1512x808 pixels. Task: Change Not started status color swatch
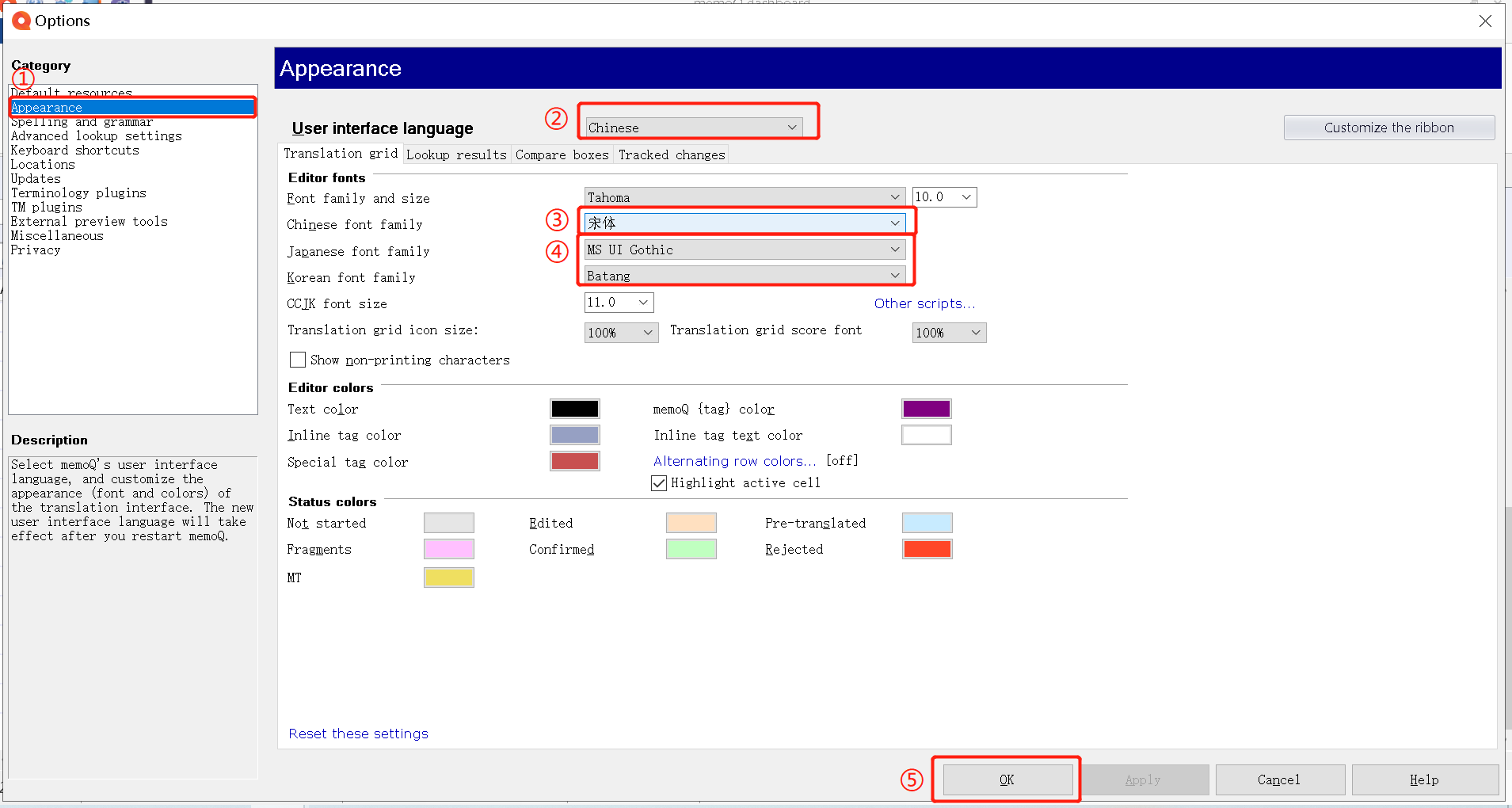(449, 523)
